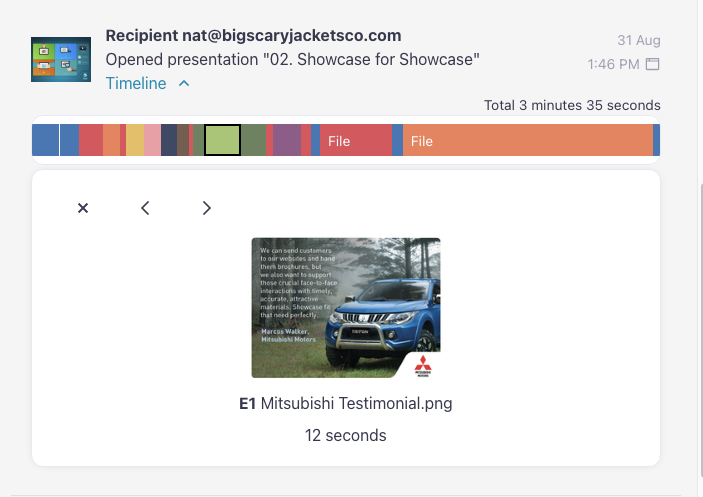703x497 pixels.
Task: Go to previous slide in timeline
Action: tap(145, 208)
